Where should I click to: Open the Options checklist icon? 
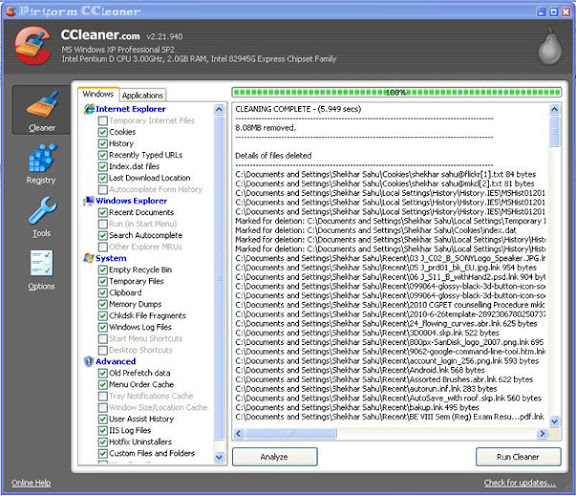pos(42,263)
